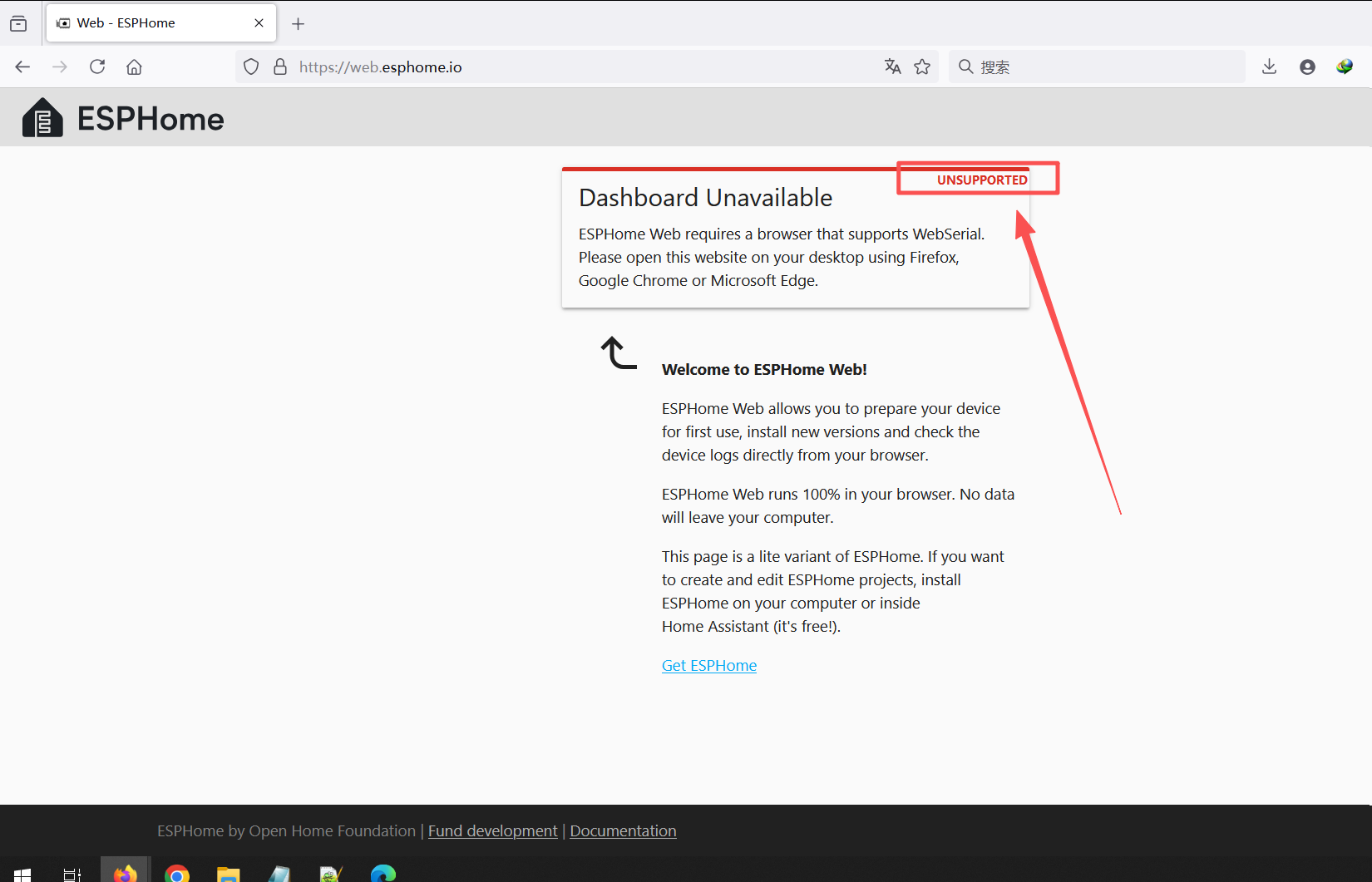Open the Documentation footer link
The width and height of the screenshot is (1372, 882).
click(x=623, y=831)
